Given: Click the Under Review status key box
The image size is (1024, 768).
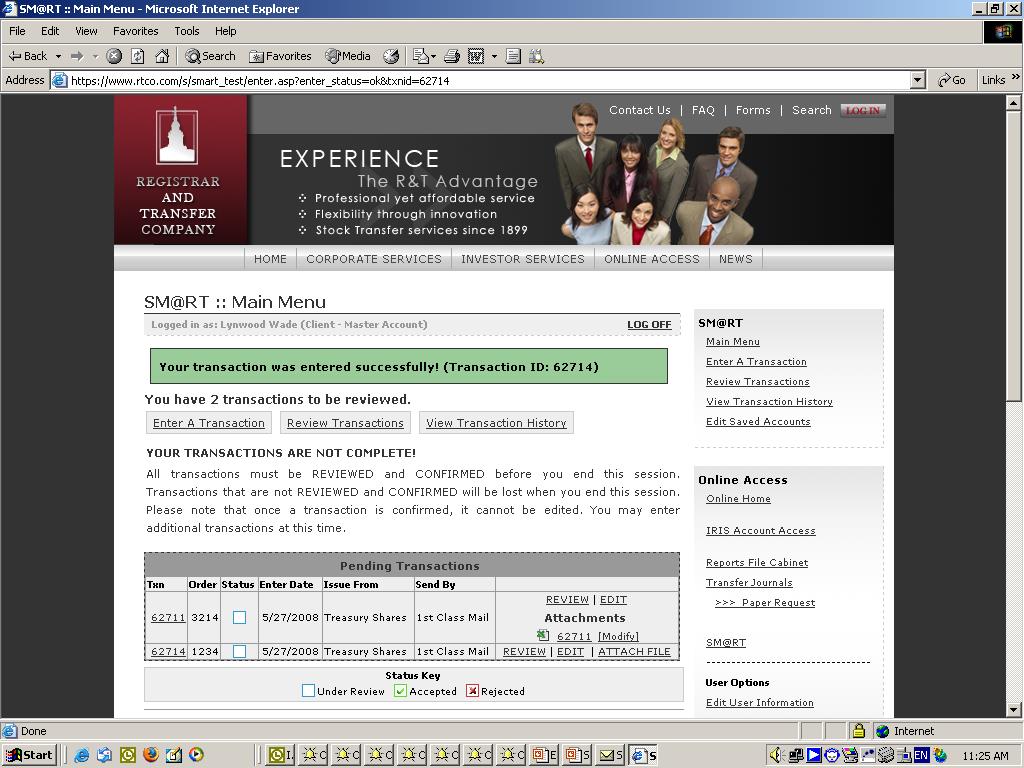Looking at the screenshot, I should click(x=308, y=690).
